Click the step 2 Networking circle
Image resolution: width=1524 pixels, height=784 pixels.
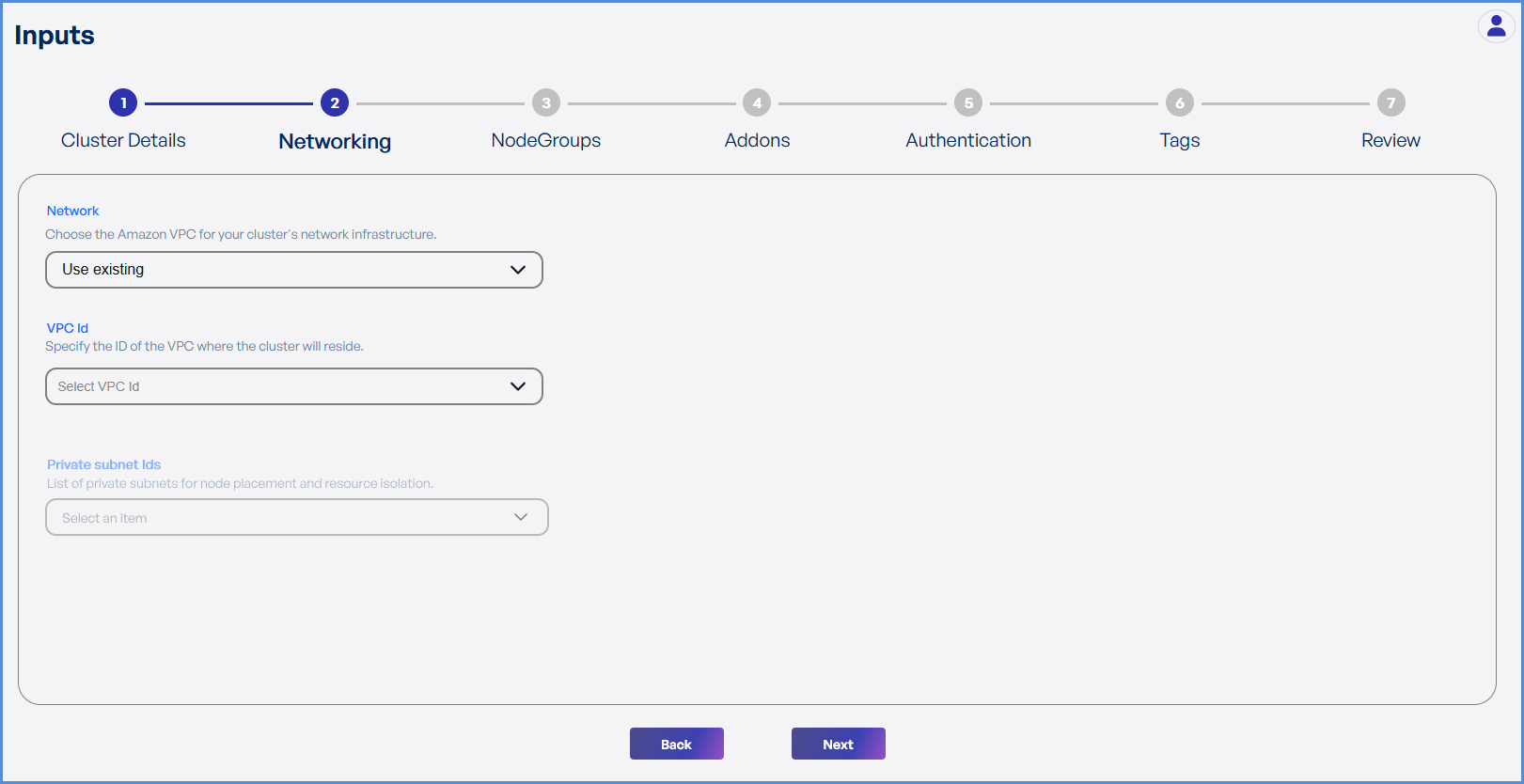(x=335, y=102)
